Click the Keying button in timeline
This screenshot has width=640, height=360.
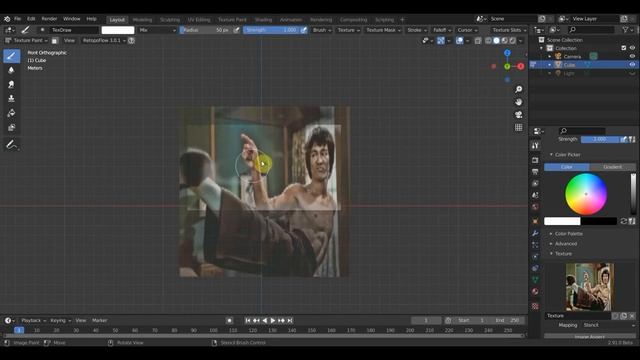coord(60,320)
